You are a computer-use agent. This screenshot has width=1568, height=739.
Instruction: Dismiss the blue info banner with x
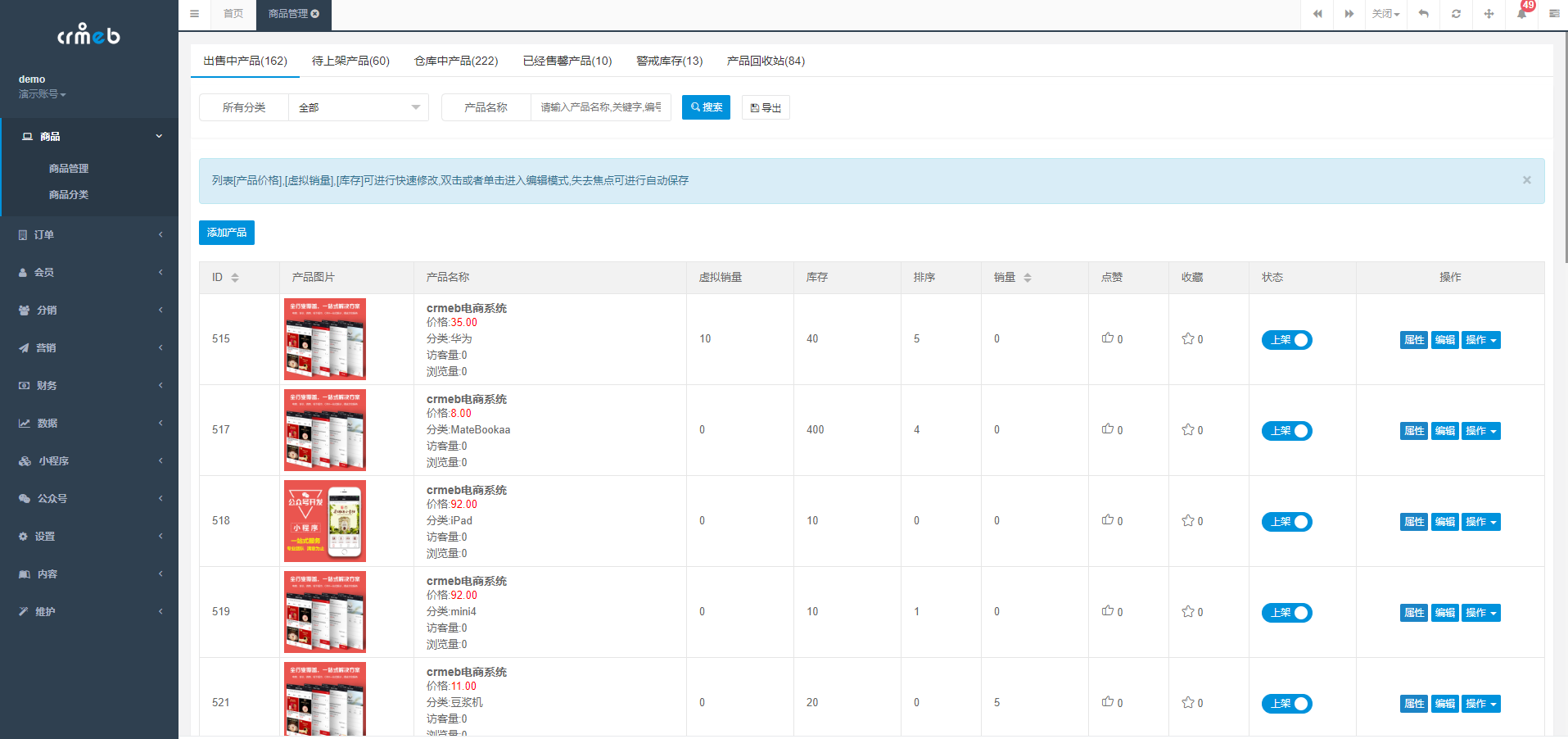pyautogui.click(x=1527, y=180)
